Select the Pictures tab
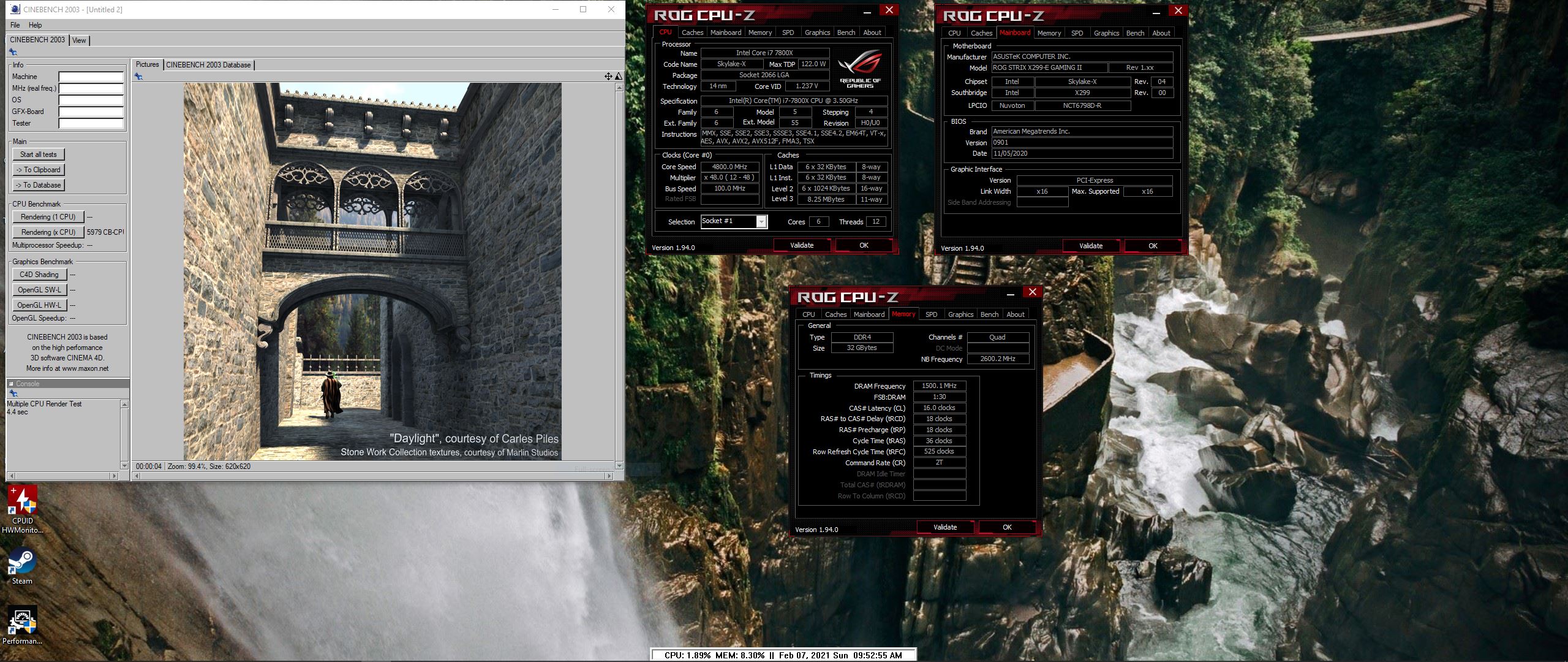The height and width of the screenshot is (662, 1568). (x=147, y=64)
